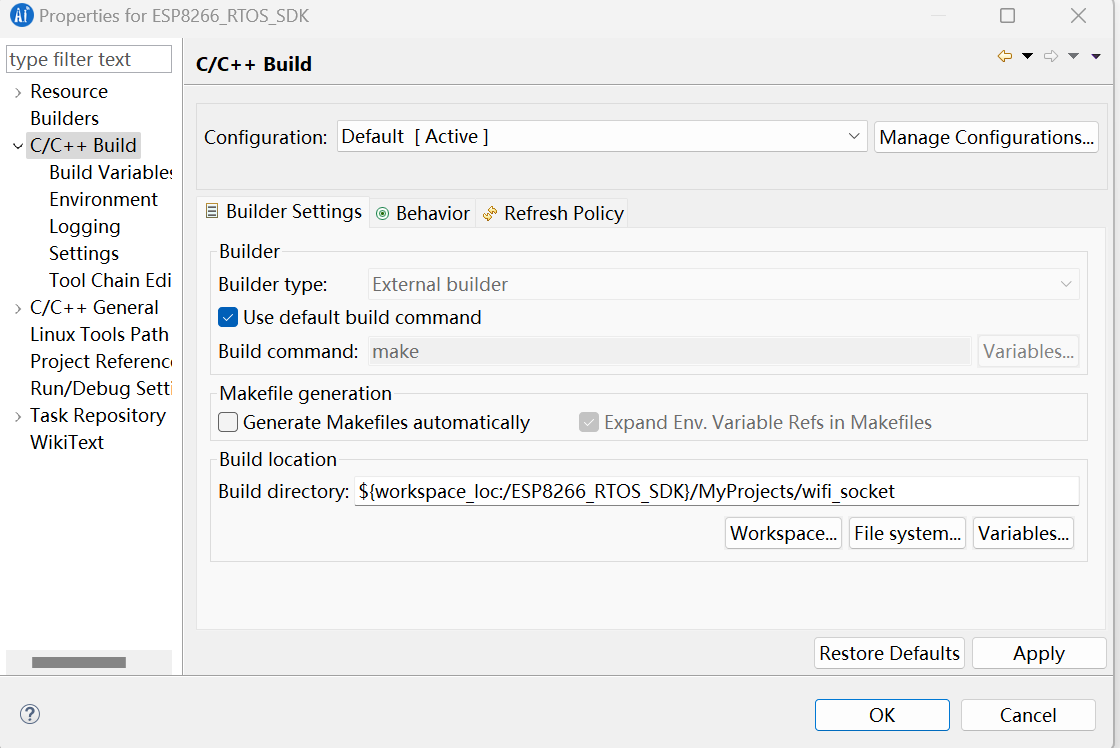Select Build Variables in the tree
Viewport: 1120px width, 748px height.
(x=111, y=173)
